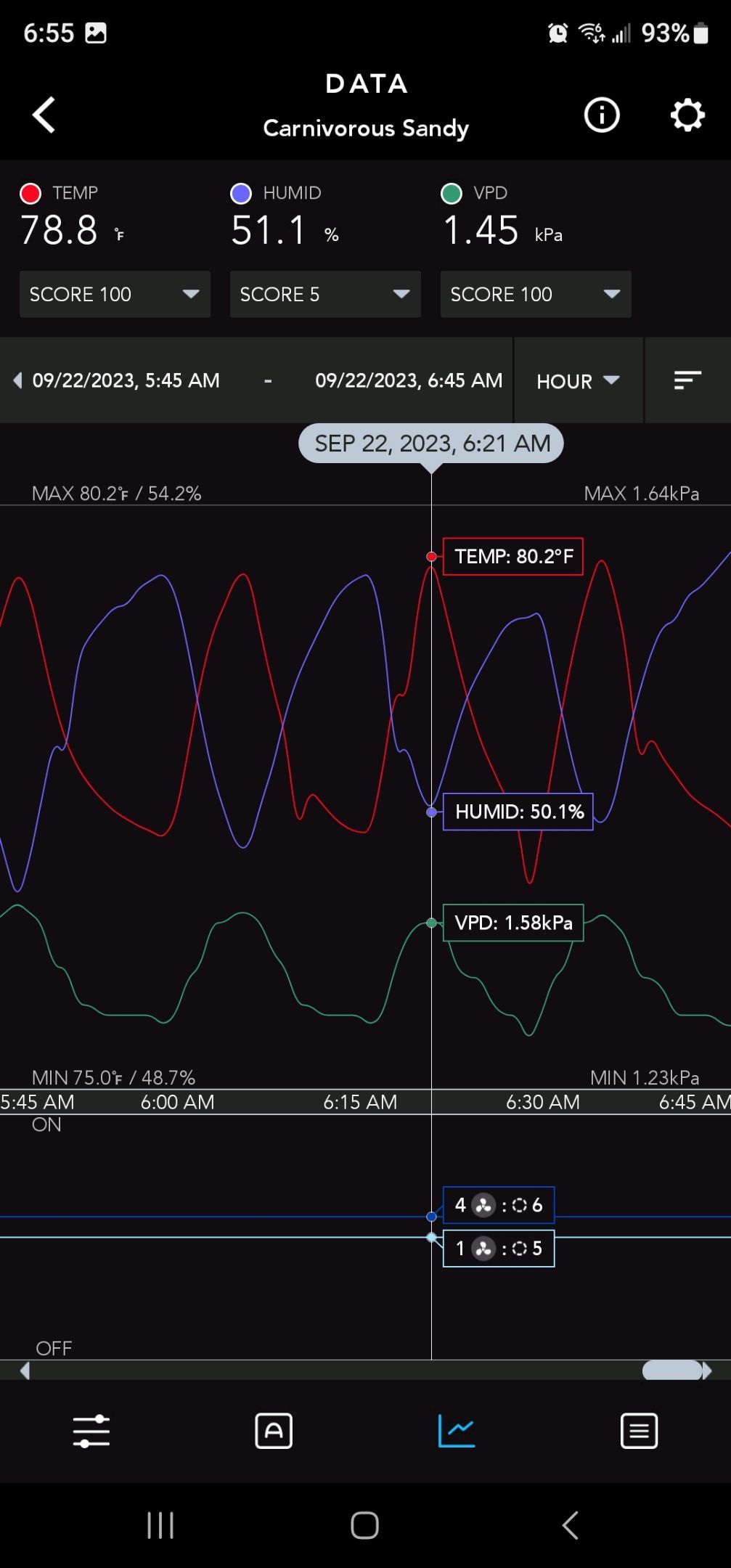This screenshot has height=1568, width=731.
Task: Tap the Carnivorous Sandy device title
Action: (366, 128)
